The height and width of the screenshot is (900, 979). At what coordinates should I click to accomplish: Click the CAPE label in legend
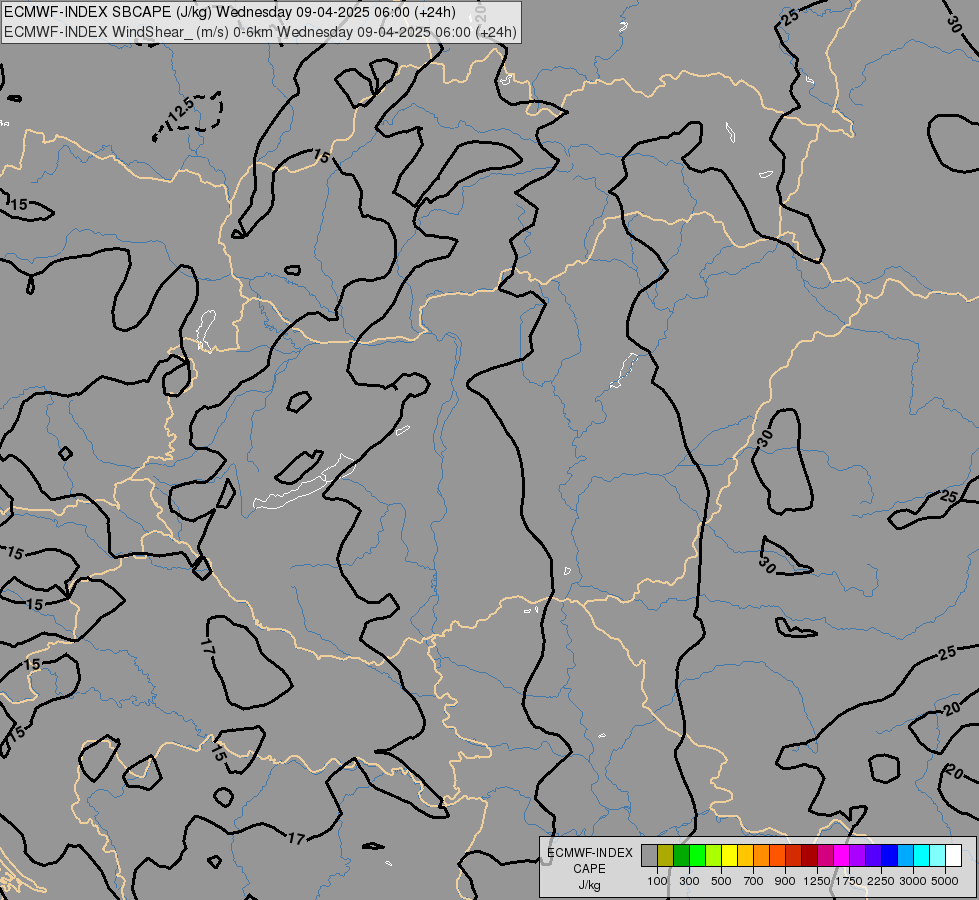589,869
